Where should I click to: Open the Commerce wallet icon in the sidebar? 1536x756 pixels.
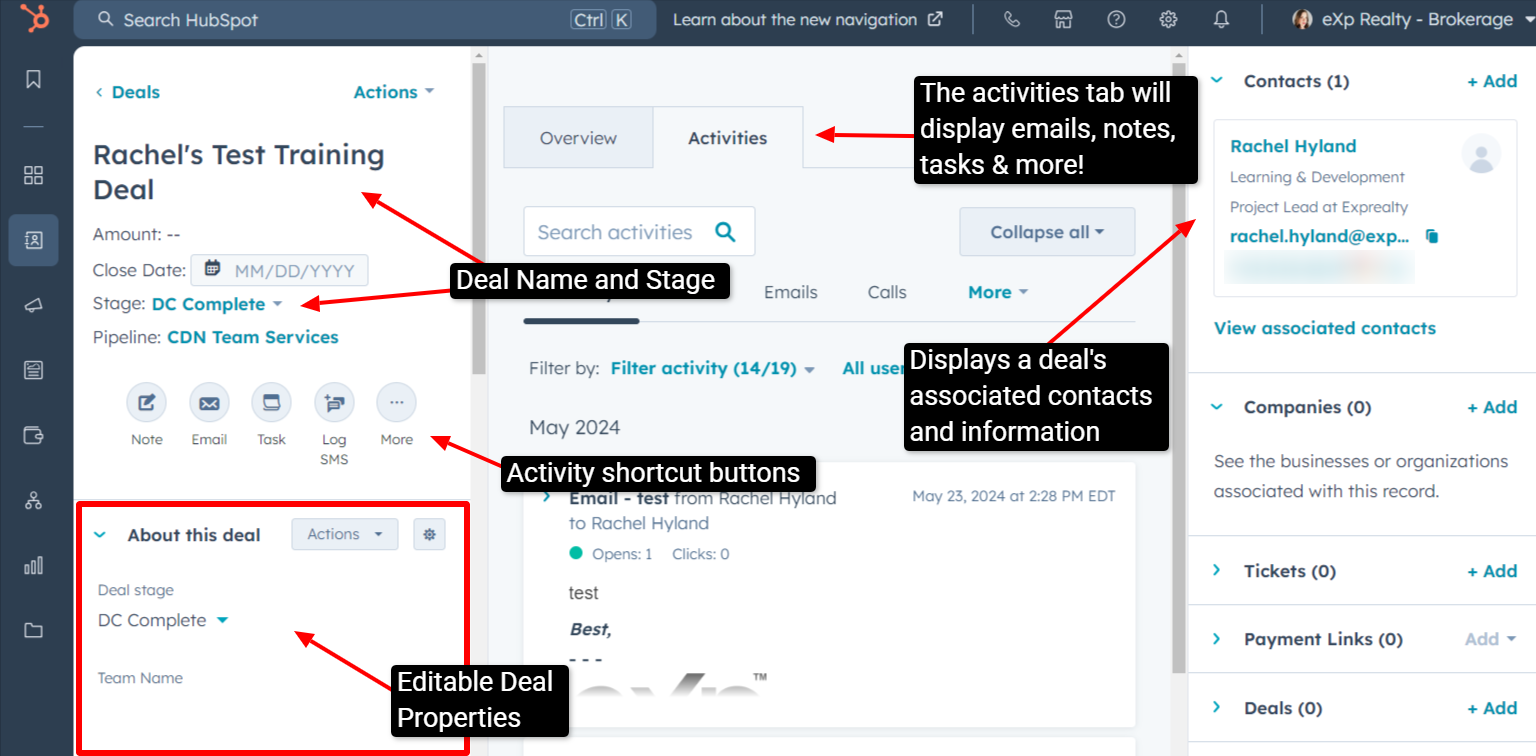(x=34, y=435)
